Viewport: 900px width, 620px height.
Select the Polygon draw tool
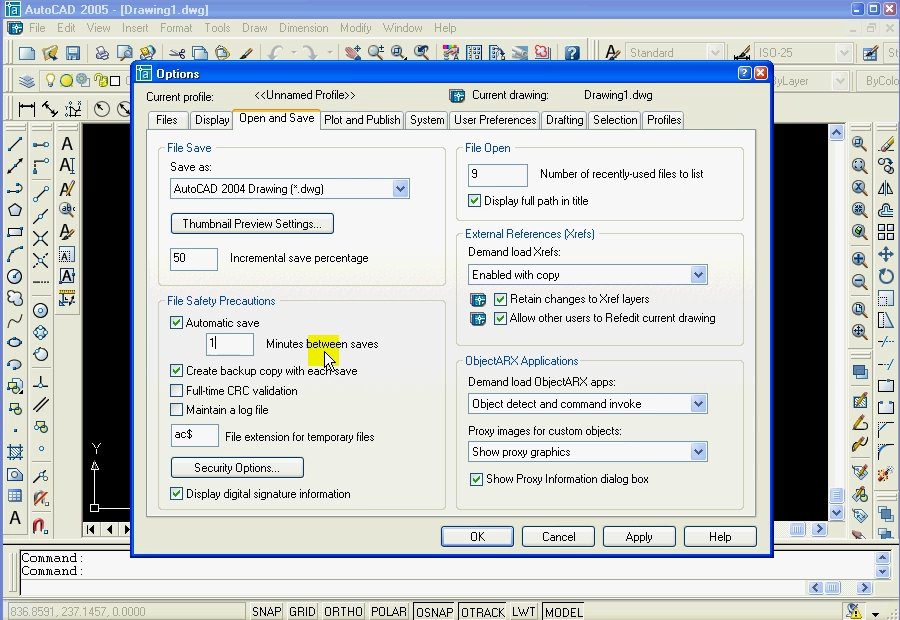[15, 210]
